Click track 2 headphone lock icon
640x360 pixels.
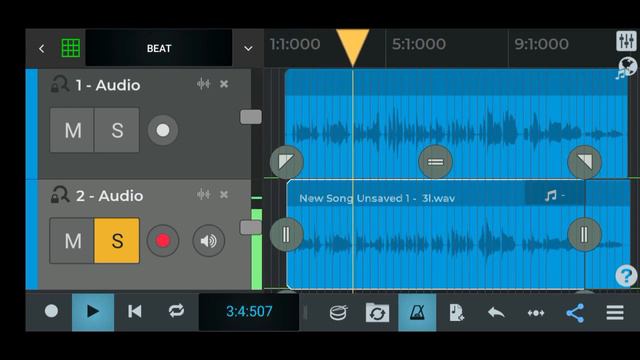tap(60, 195)
